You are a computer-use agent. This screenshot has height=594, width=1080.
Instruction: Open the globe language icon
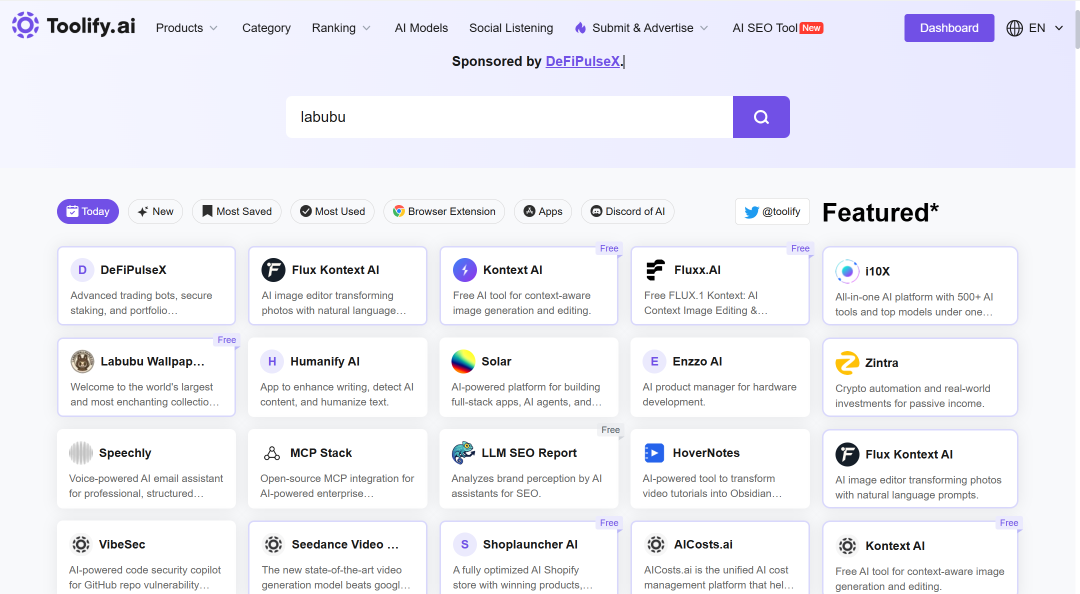click(1015, 28)
